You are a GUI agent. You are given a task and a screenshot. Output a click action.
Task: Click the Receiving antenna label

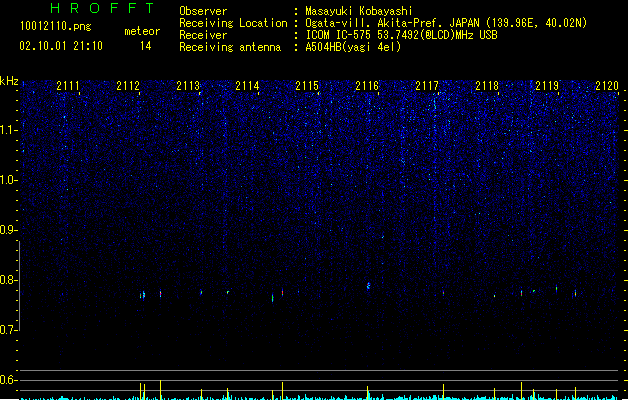[230, 47]
